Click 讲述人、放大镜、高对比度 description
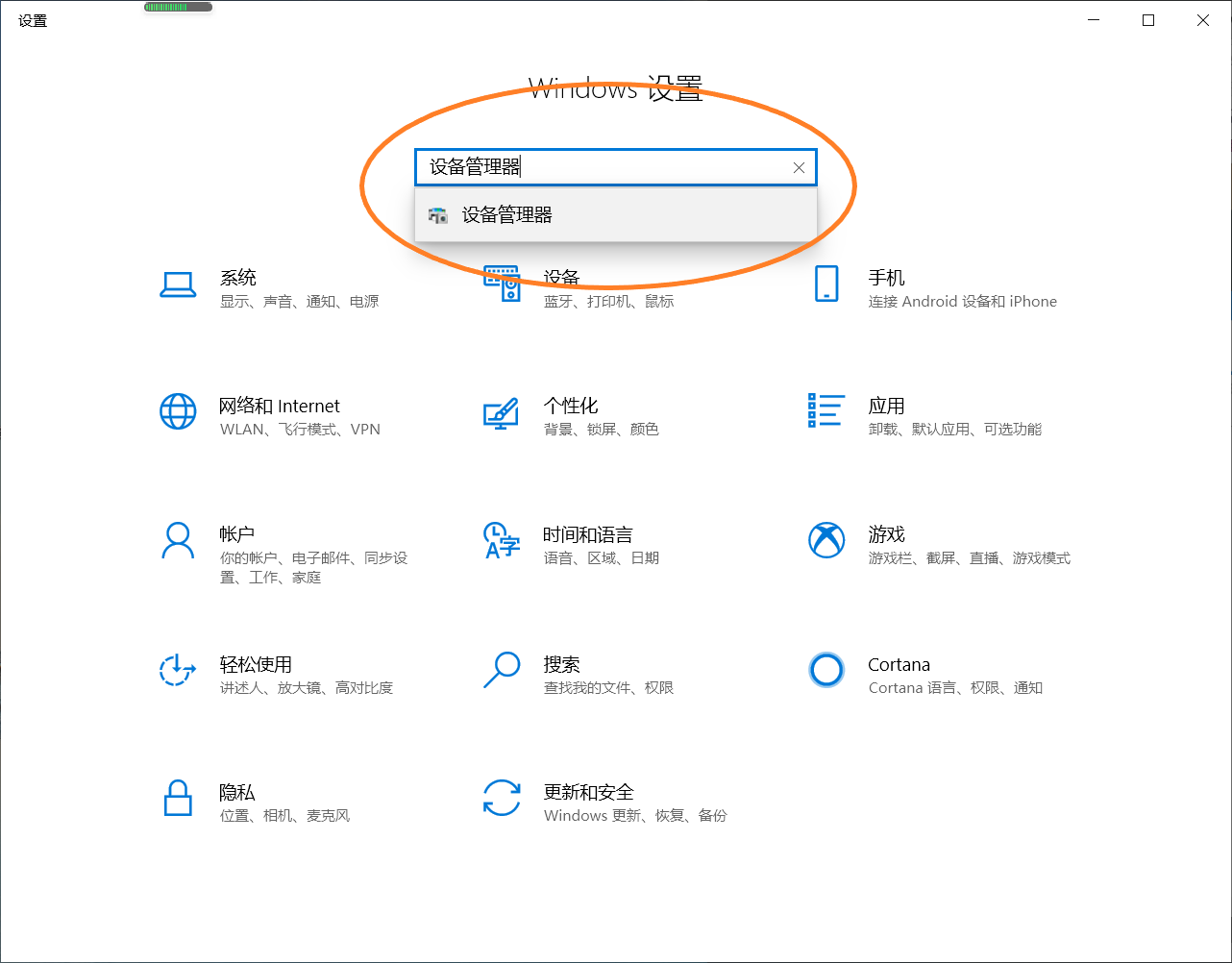1232x963 pixels. (307, 688)
